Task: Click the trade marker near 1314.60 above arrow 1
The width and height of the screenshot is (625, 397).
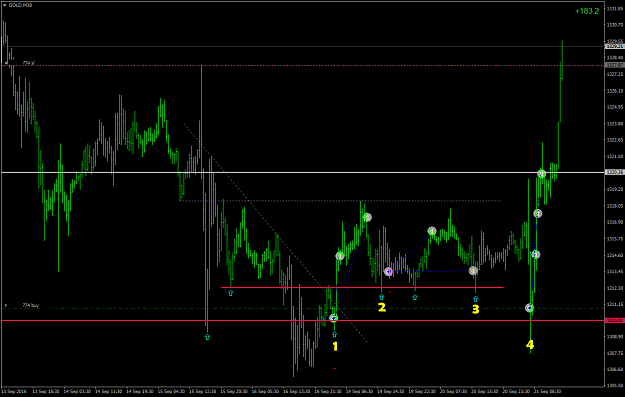Action: tap(340, 256)
